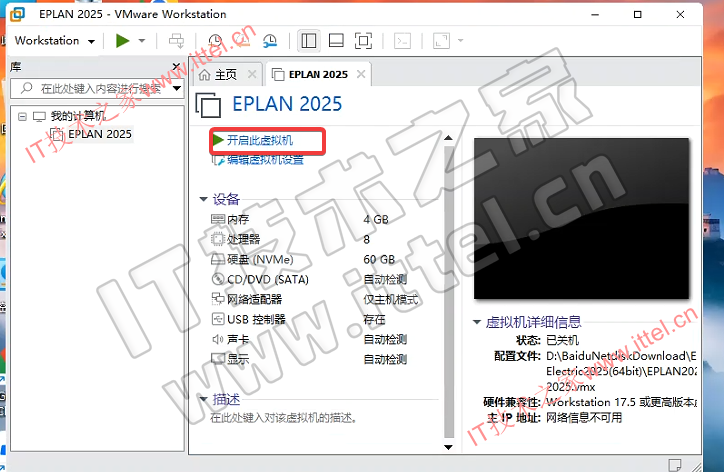
Task: Click the 60 GB disk value
Action: (x=379, y=260)
